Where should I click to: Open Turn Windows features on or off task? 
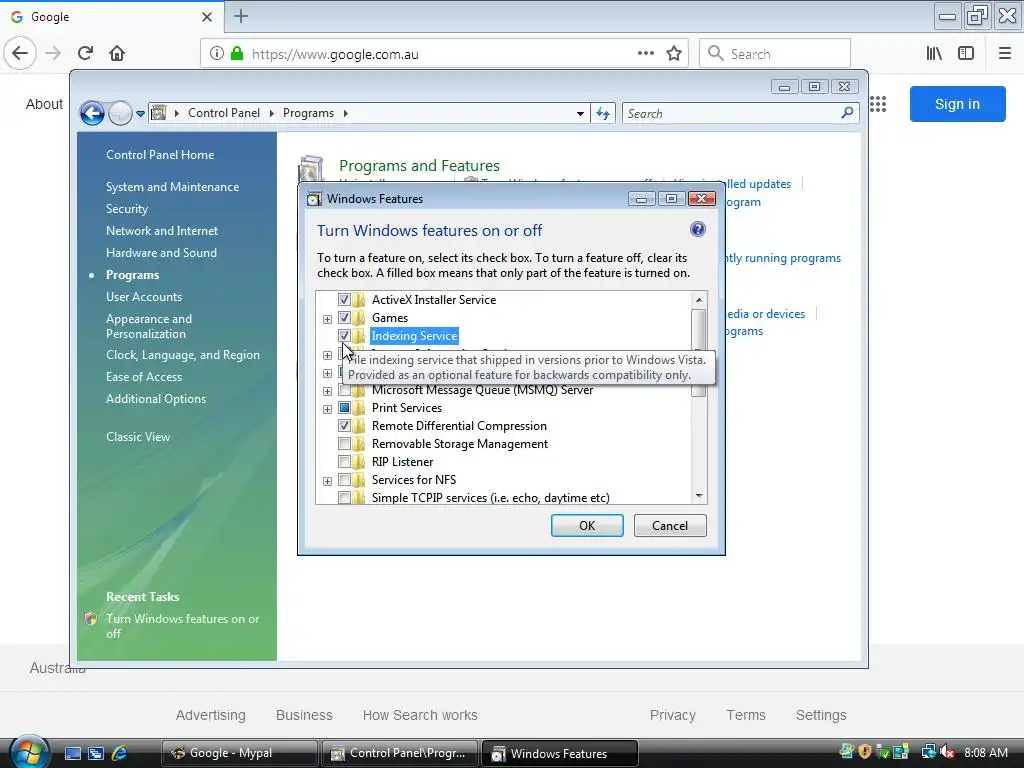click(x=182, y=626)
